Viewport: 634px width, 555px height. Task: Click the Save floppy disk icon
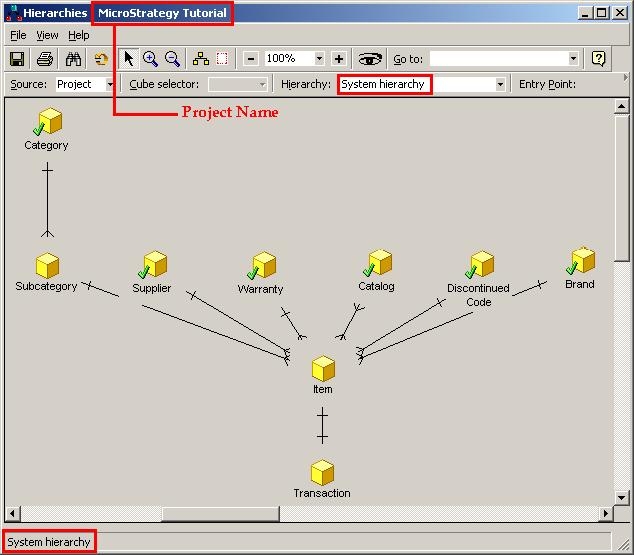pyautogui.click(x=17, y=59)
